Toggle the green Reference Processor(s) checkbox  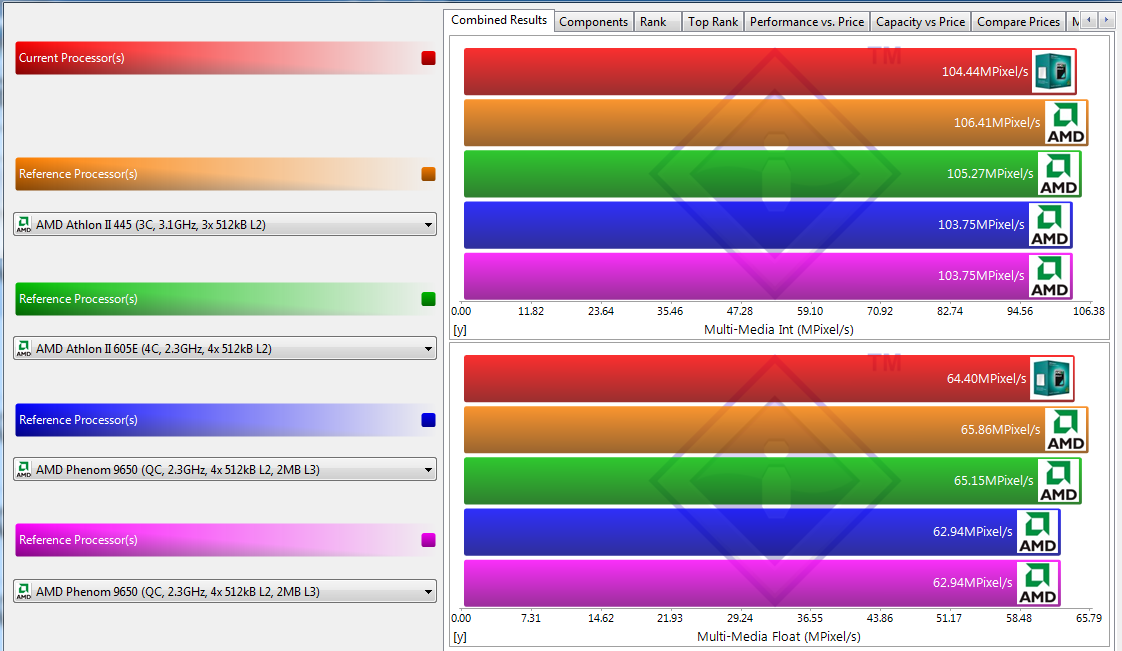click(x=428, y=299)
